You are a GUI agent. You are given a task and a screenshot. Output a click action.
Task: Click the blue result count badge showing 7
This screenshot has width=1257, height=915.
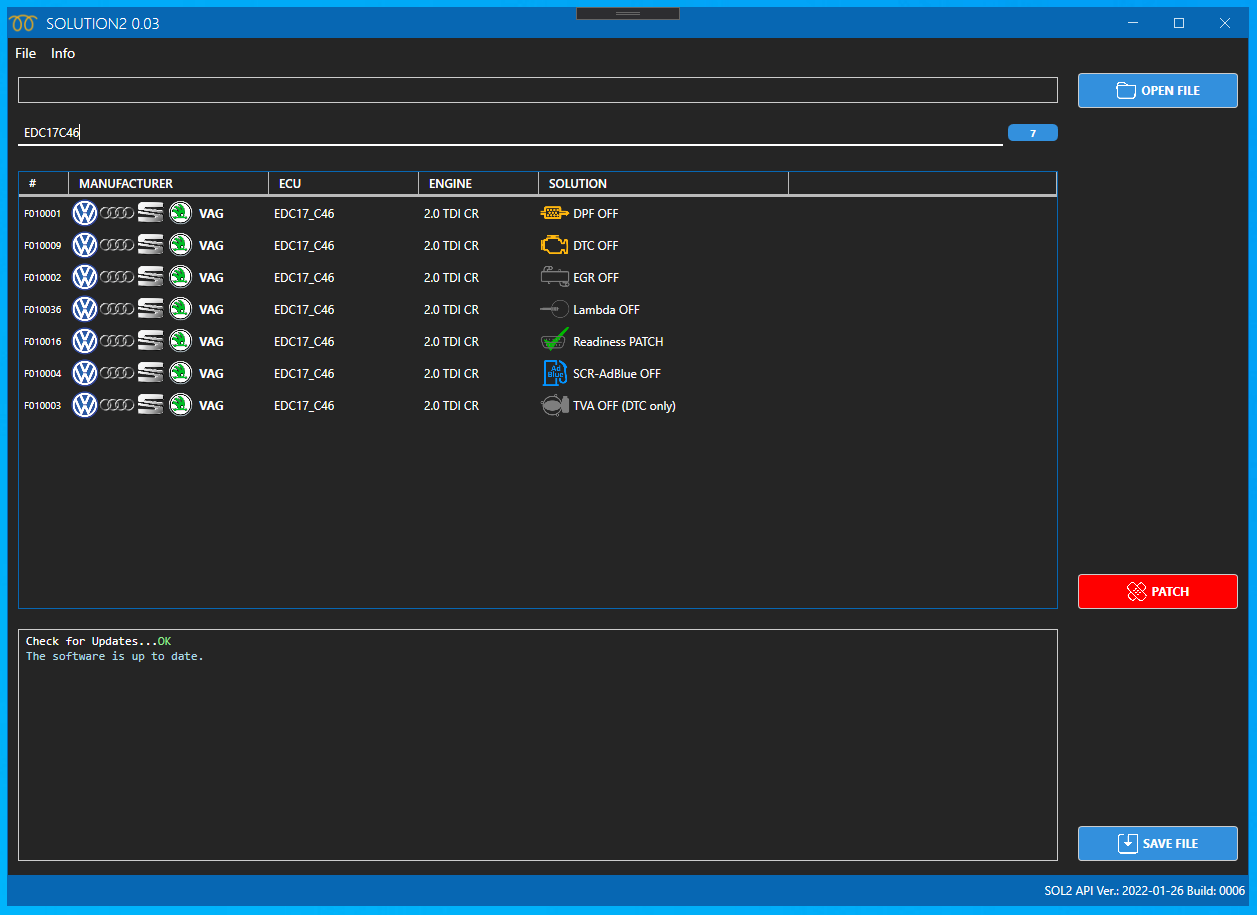[1033, 133]
